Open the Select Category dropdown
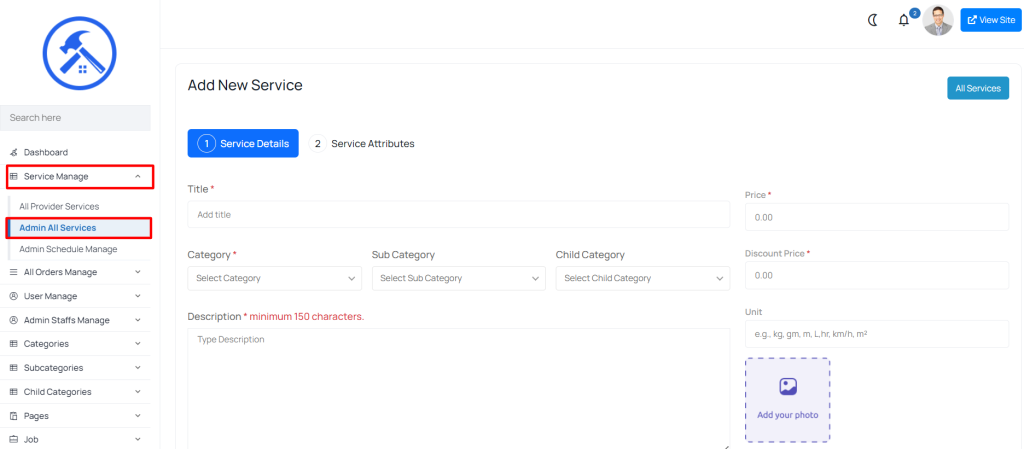 [274, 278]
